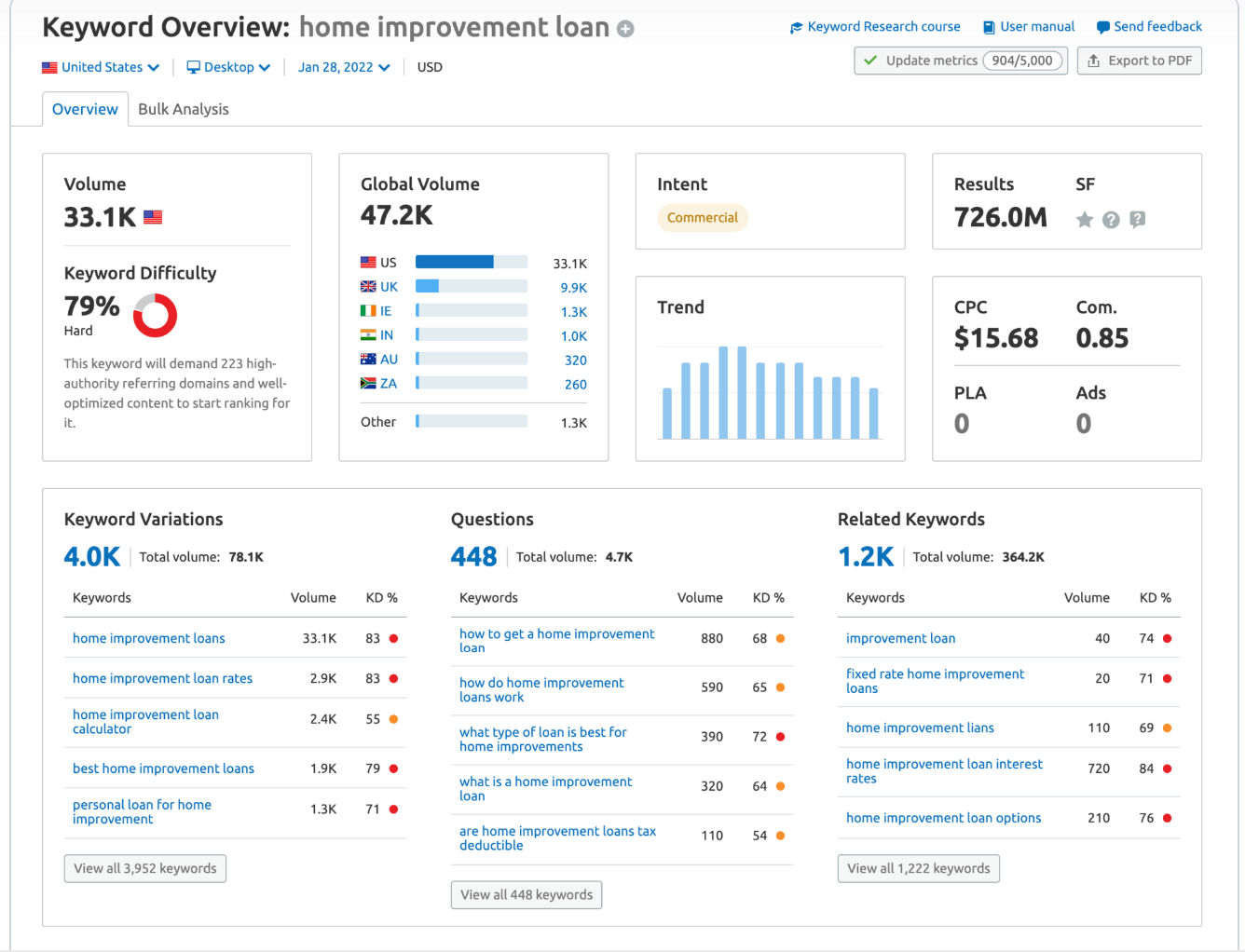The image size is (1245, 952).
Task: Export the report to PDF
Action: pos(1140,61)
